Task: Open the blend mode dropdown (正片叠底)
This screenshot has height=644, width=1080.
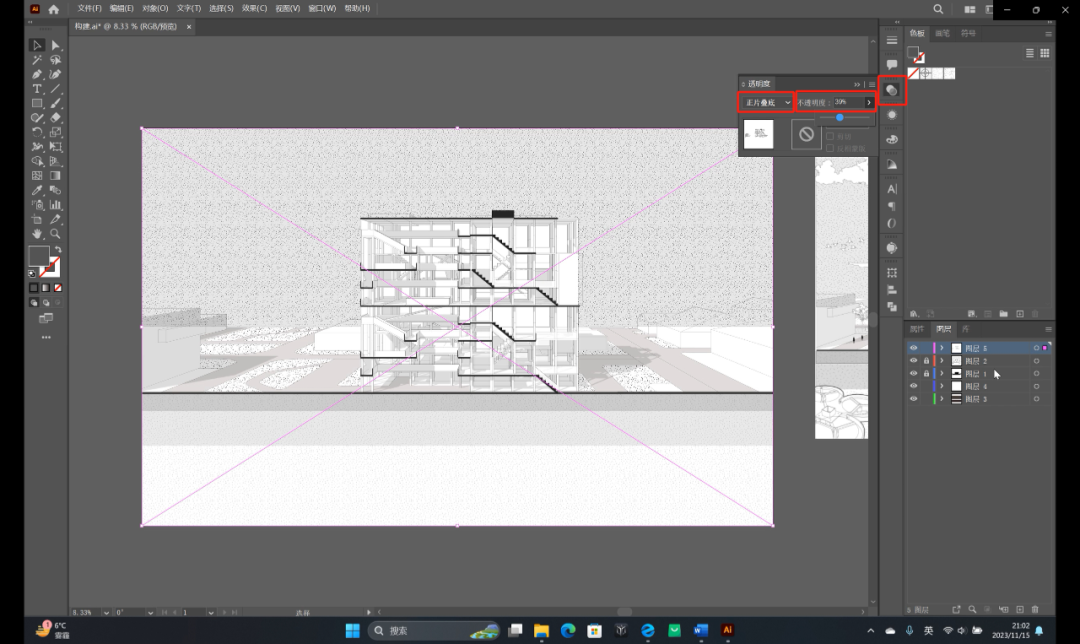Action: click(x=766, y=103)
